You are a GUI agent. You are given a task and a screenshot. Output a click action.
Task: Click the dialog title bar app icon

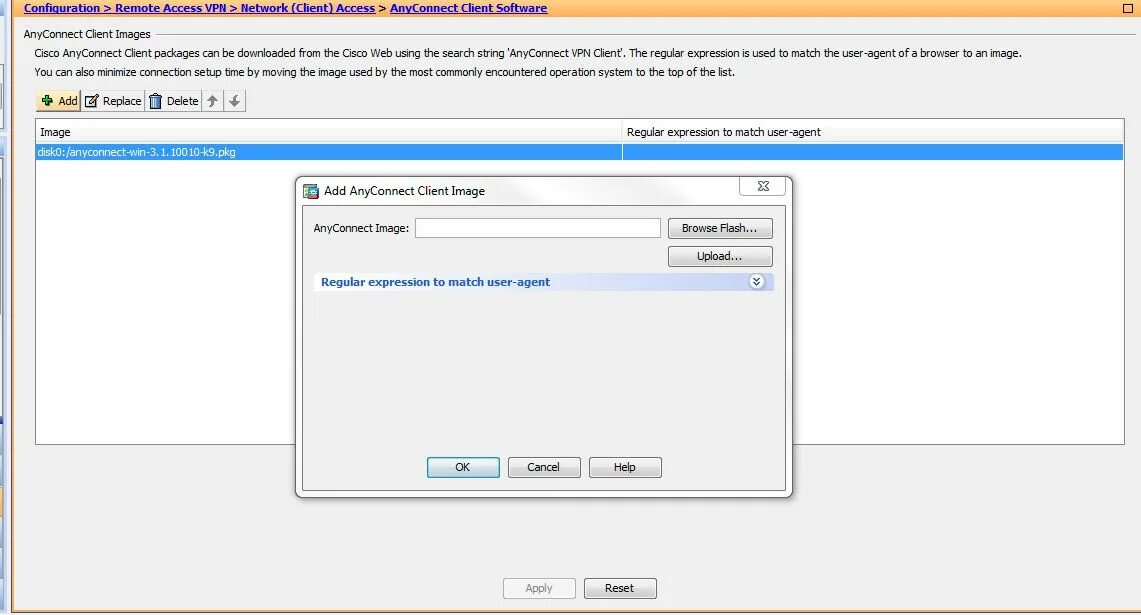[x=311, y=191]
